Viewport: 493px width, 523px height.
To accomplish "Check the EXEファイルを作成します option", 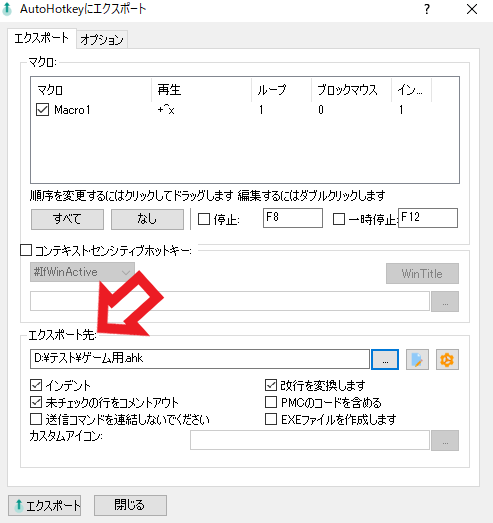I will click(271, 419).
